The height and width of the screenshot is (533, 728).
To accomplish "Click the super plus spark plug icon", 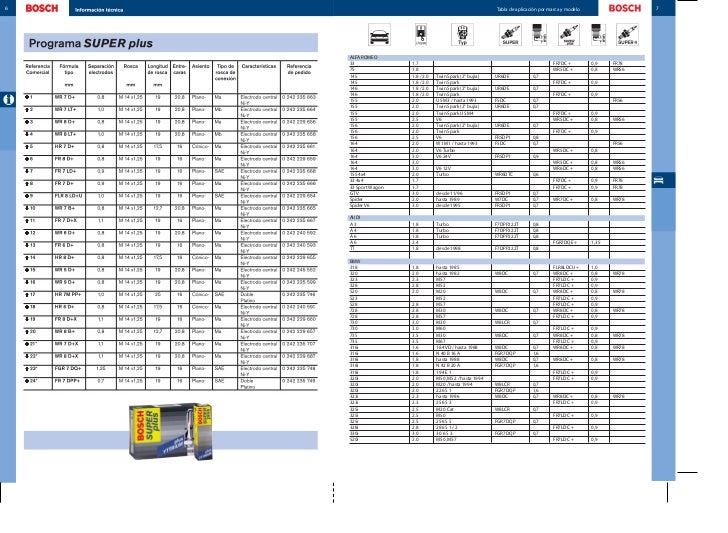I will (x=569, y=35).
